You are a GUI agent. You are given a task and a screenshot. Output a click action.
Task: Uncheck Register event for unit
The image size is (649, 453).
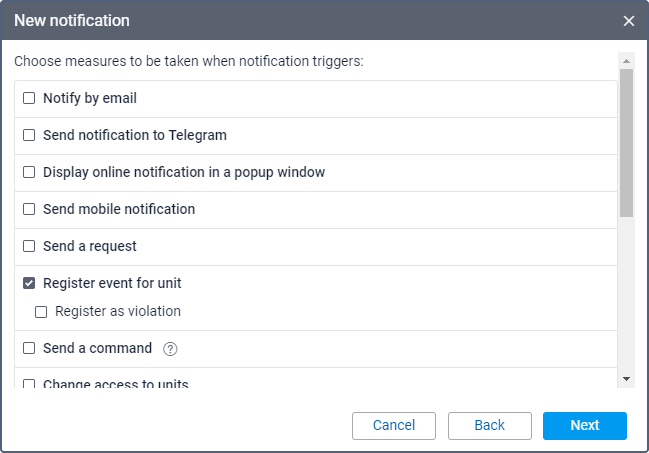[x=29, y=283]
